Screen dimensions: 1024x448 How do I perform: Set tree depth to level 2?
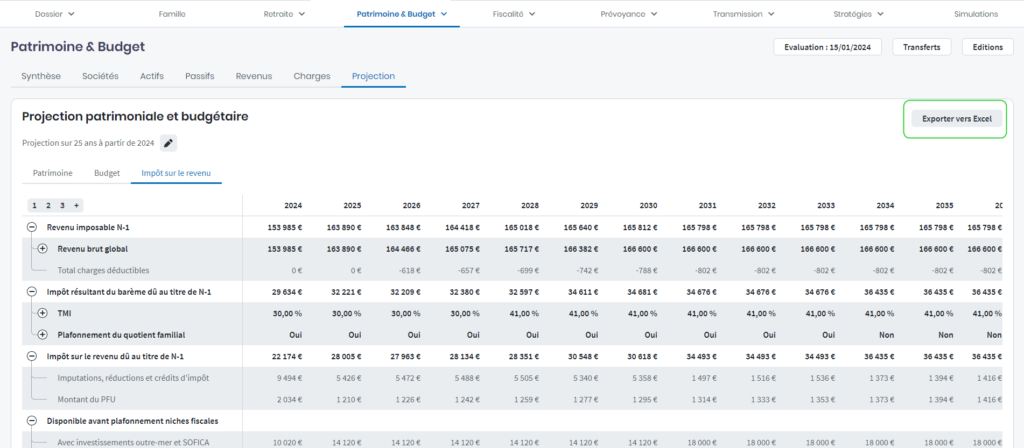47,205
